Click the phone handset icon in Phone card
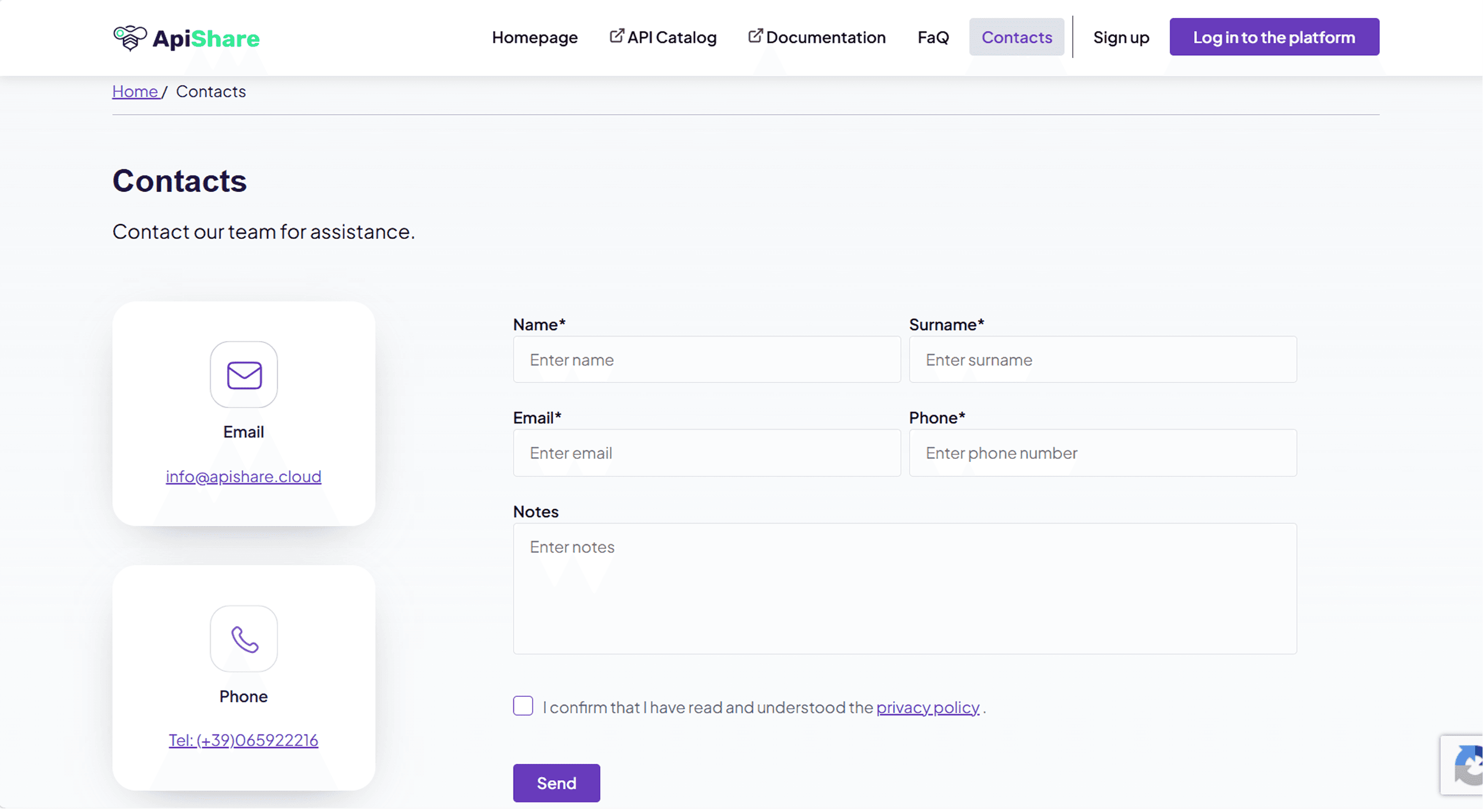This screenshot has height=812, width=1483. pyautogui.click(x=244, y=639)
